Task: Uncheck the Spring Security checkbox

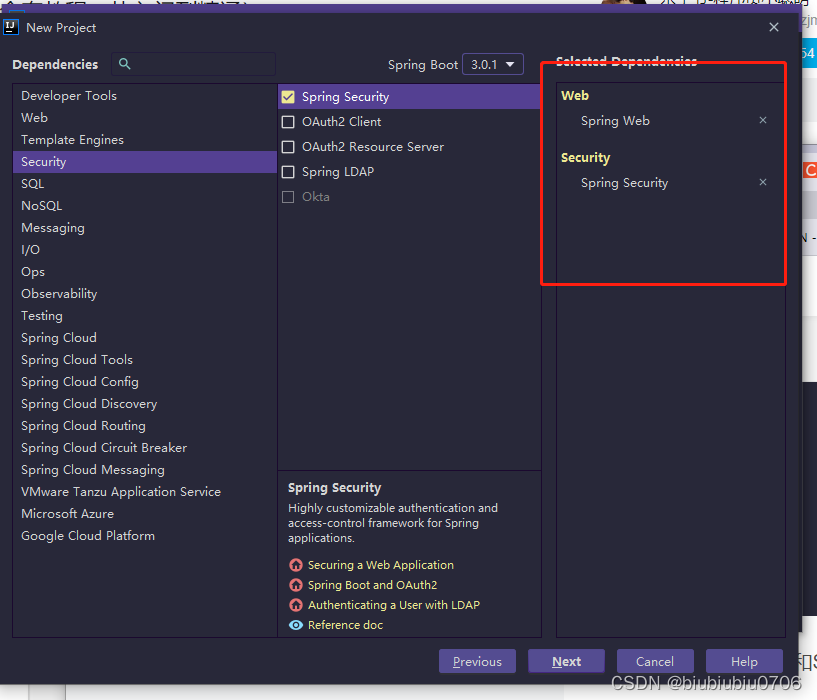Action: 288,97
